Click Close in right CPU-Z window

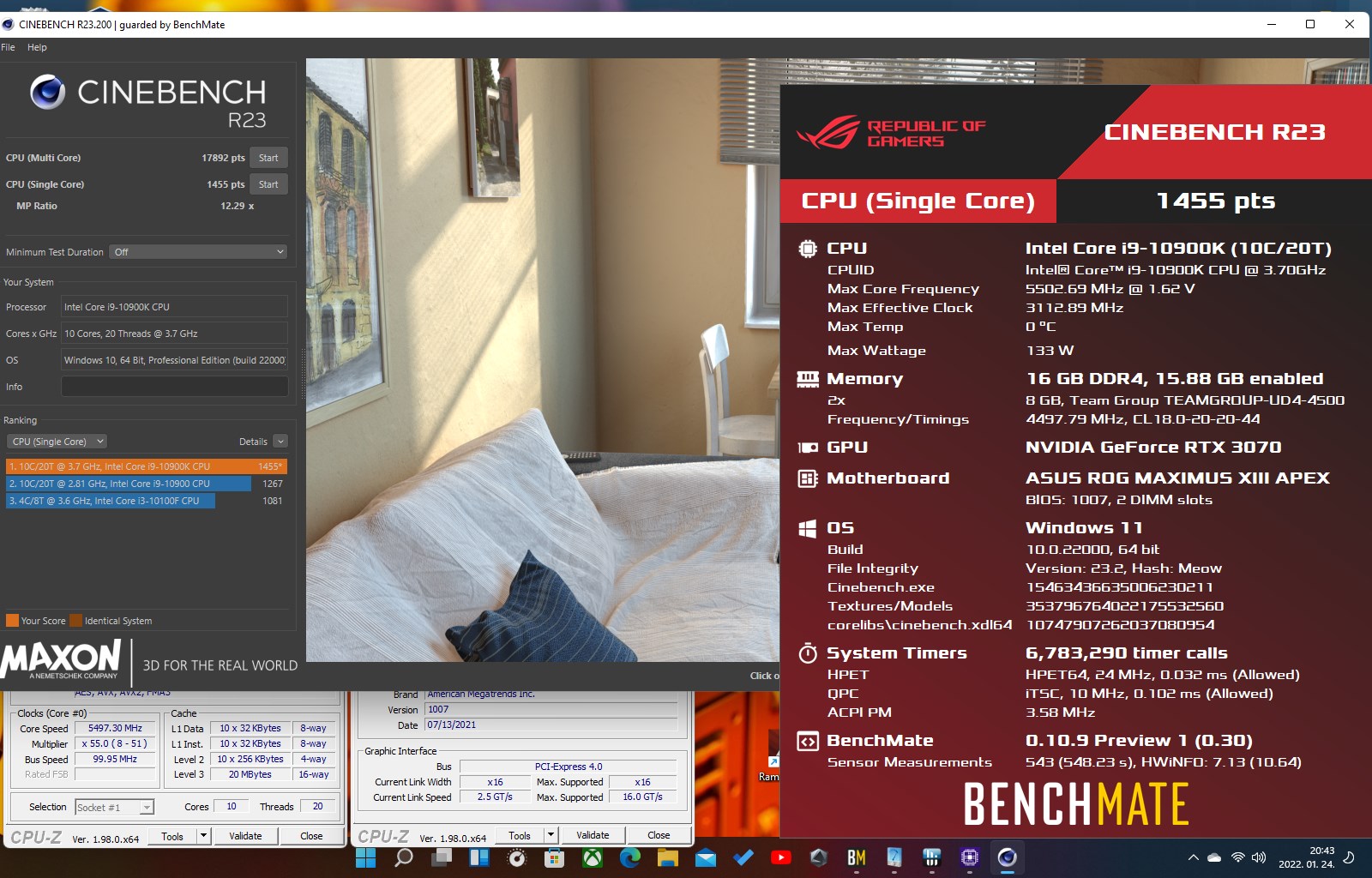659,836
